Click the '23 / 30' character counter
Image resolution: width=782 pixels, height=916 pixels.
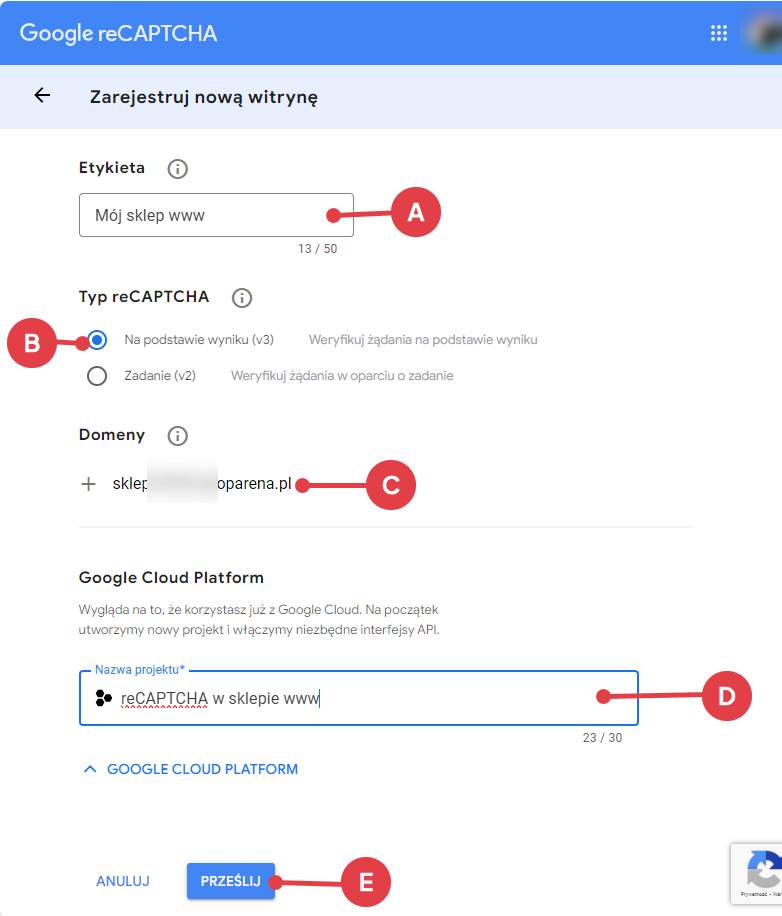coord(602,738)
